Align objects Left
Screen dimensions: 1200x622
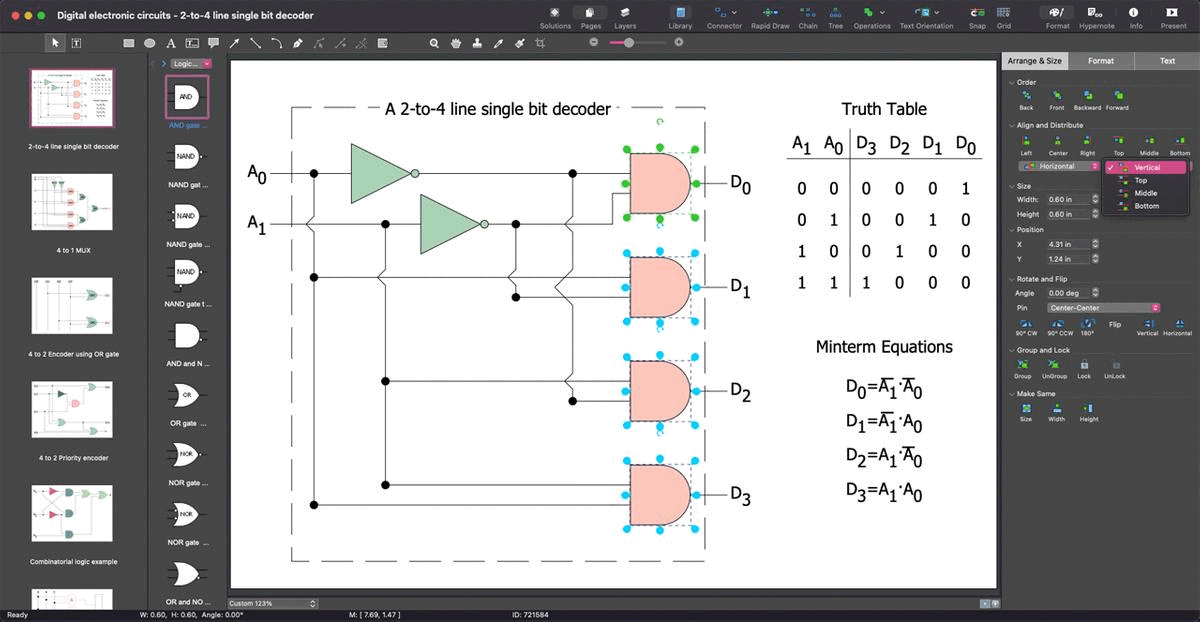coord(1026,146)
